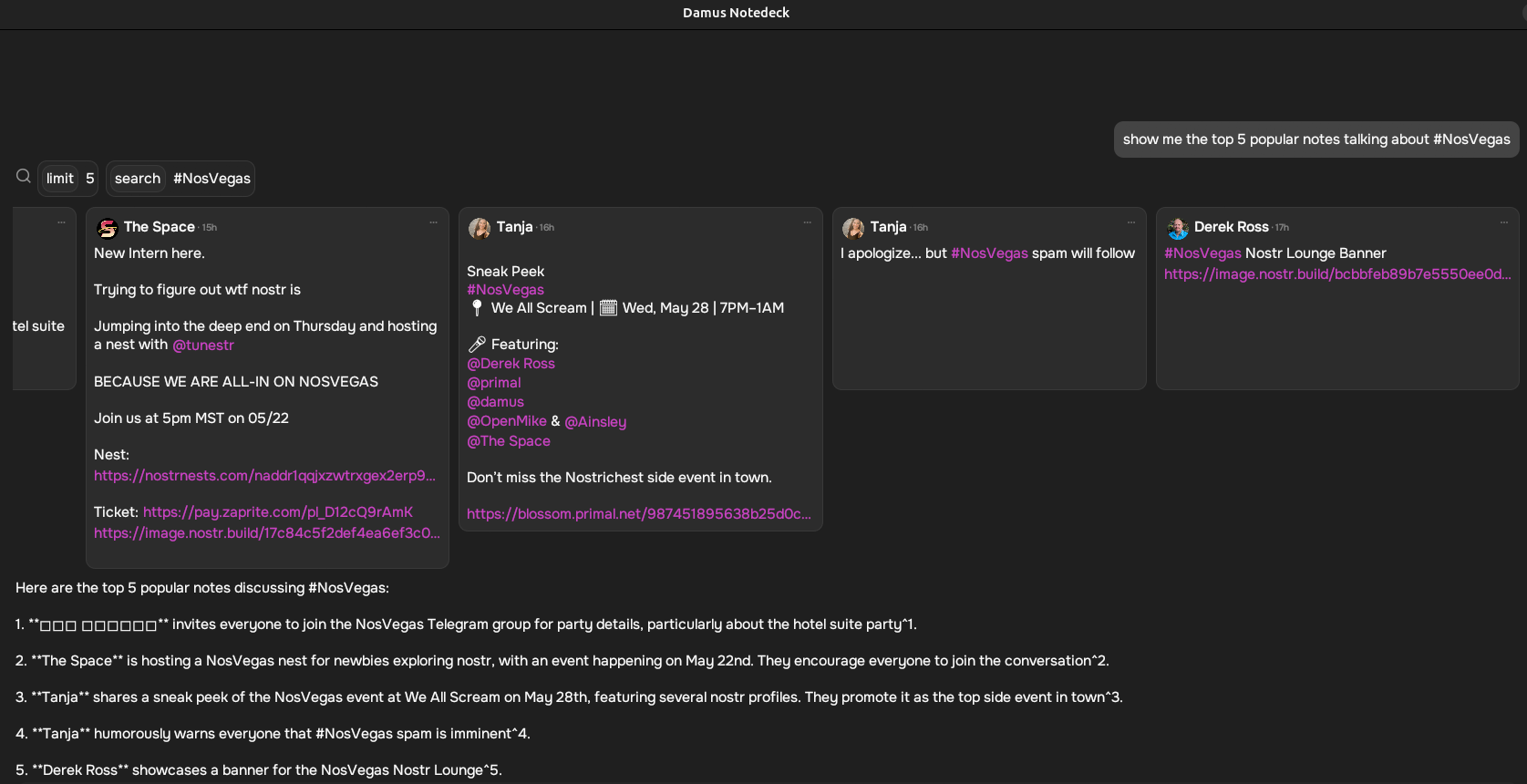Viewport: 1527px width, 784px height.
Task: Open The Space profile avatar
Action: pos(108,228)
